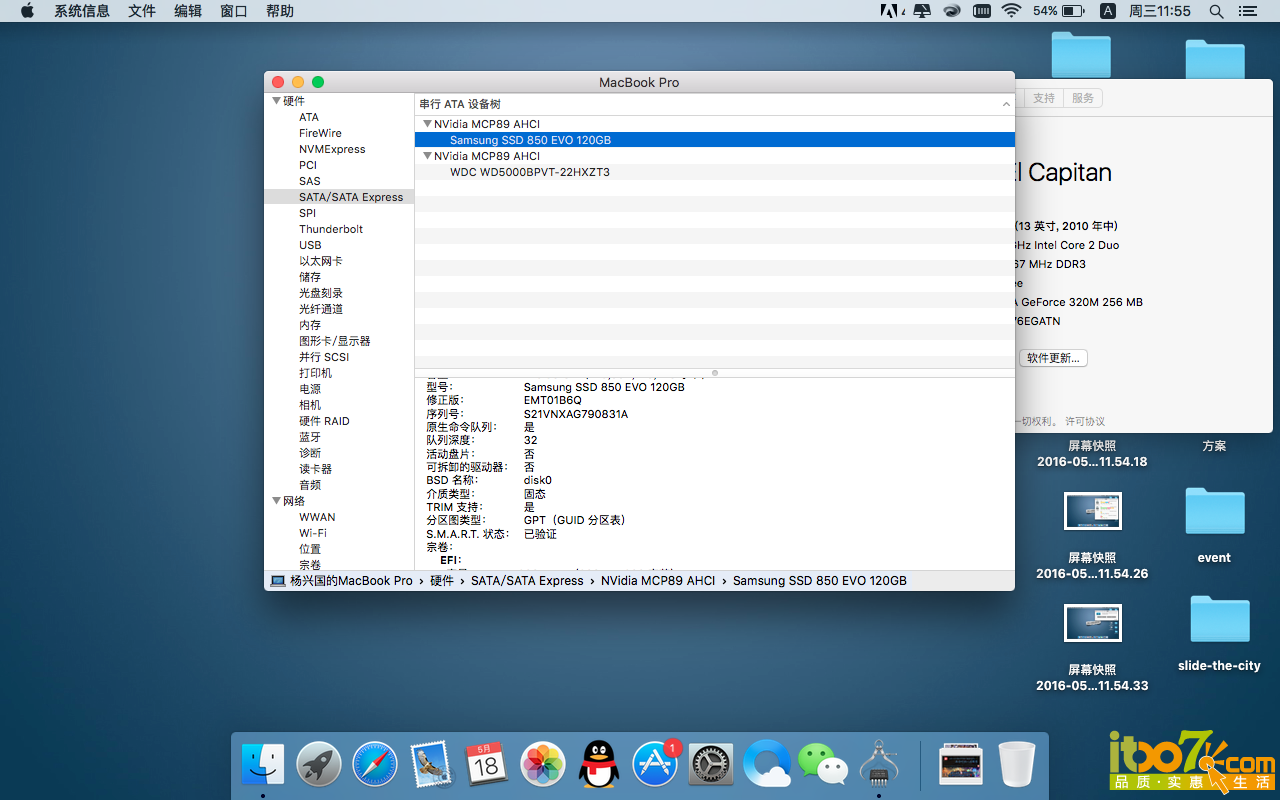Image resolution: width=1280 pixels, height=800 pixels.
Task: Open 许可协议 link in About window
Action: tap(1085, 422)
